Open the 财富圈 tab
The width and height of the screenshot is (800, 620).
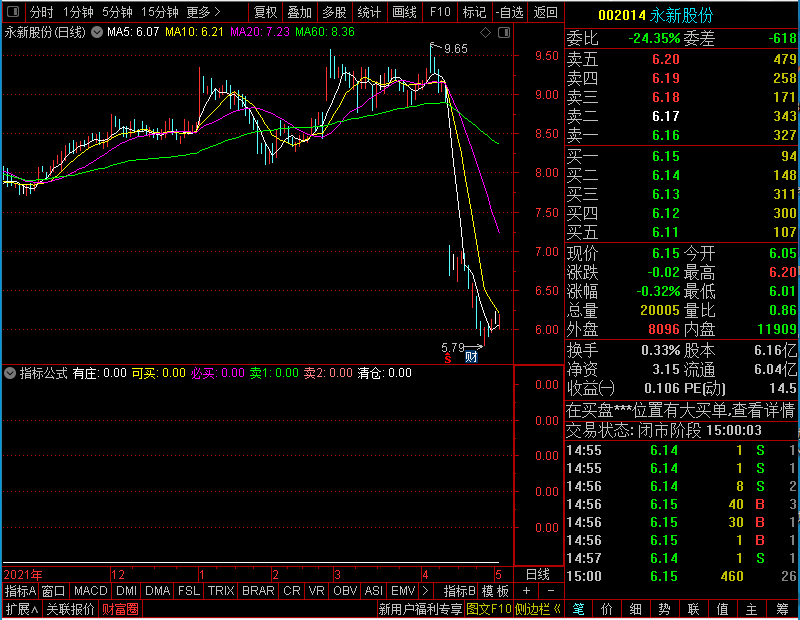click(x=120, y=609)
